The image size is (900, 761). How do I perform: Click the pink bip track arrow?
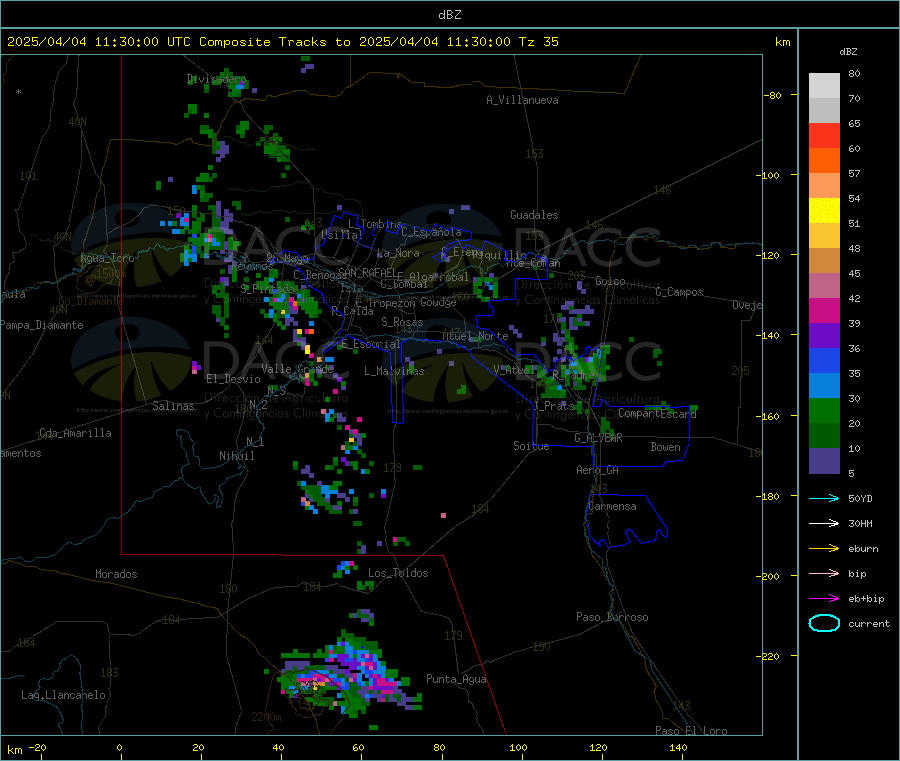pyautogui.click(x=824, y=573)
